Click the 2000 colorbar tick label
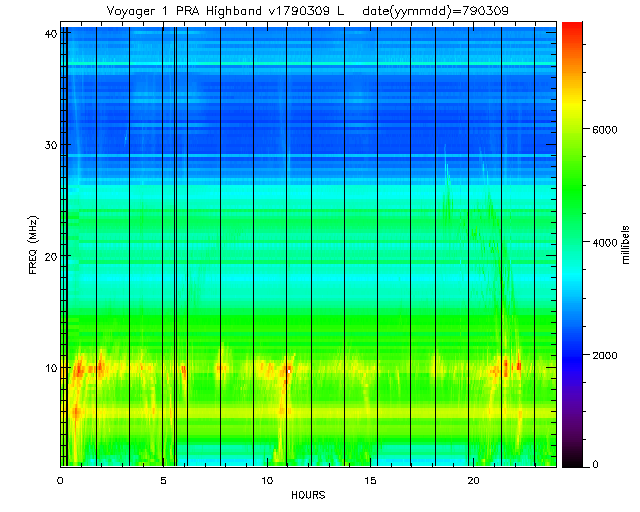The width and height of the screenshot is (640, 512). (602, 354)
